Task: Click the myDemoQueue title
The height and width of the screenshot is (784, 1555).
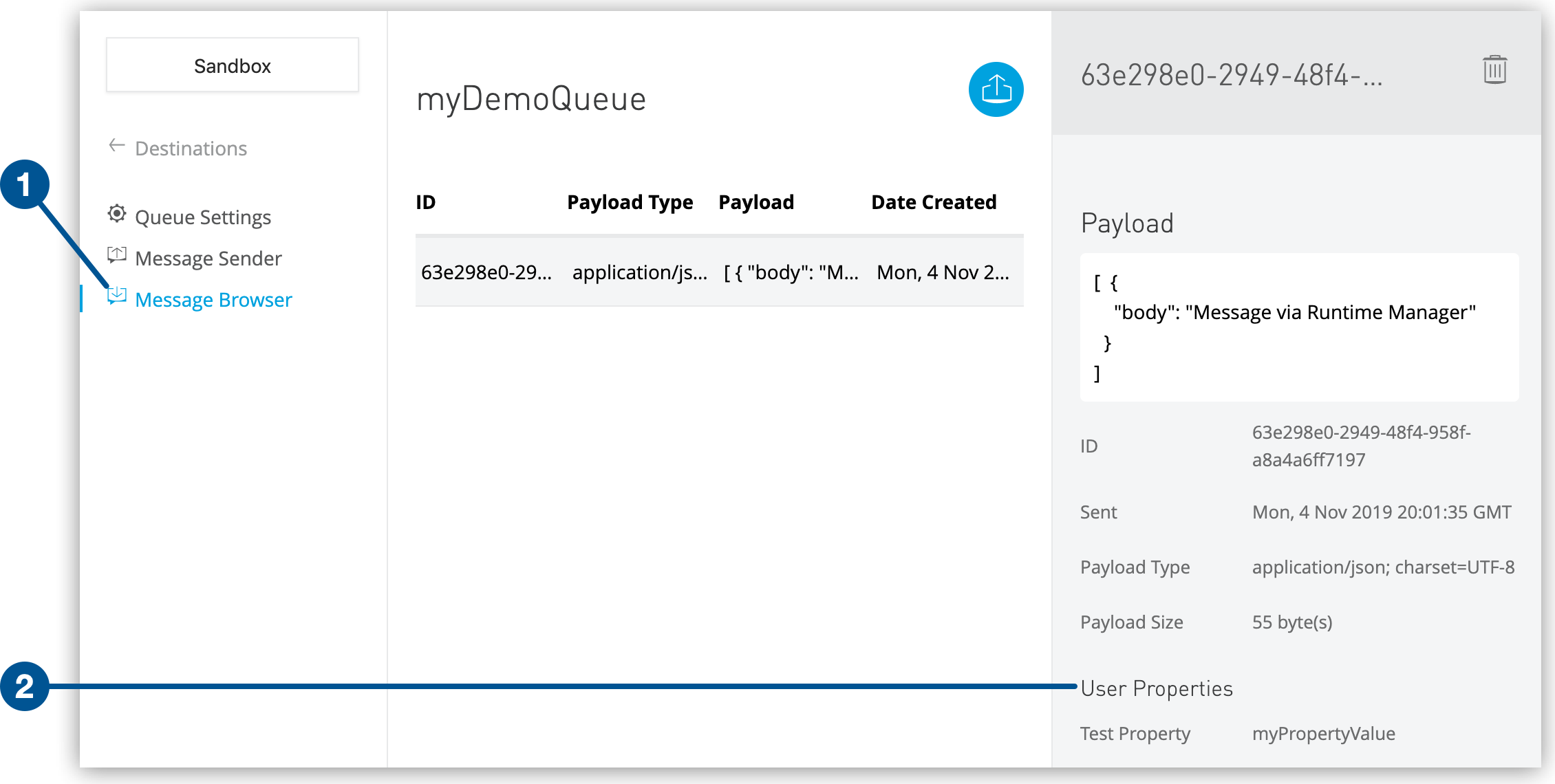Action: point(530,98)
